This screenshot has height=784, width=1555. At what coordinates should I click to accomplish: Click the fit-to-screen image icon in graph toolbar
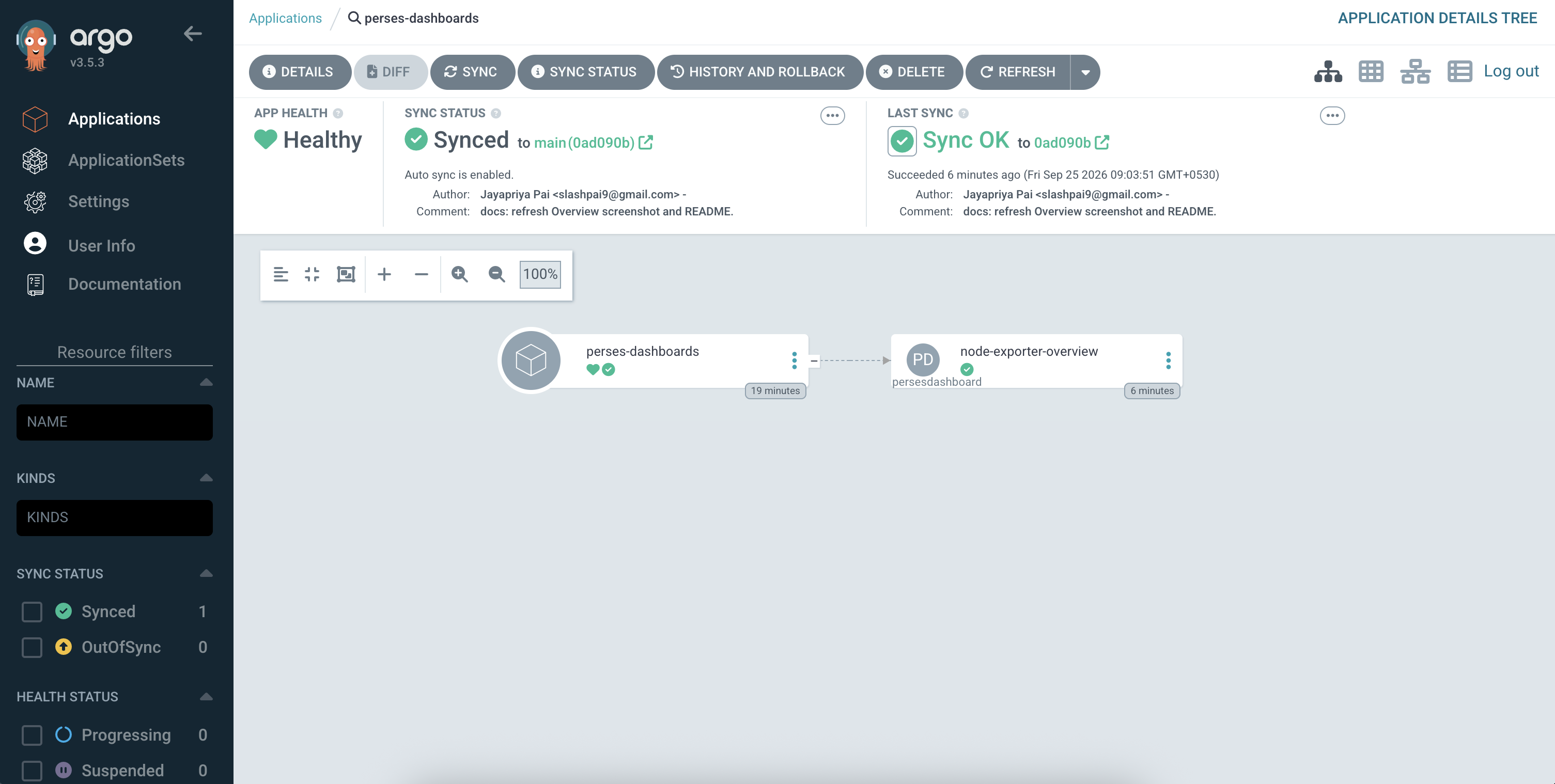click(346, 274)
